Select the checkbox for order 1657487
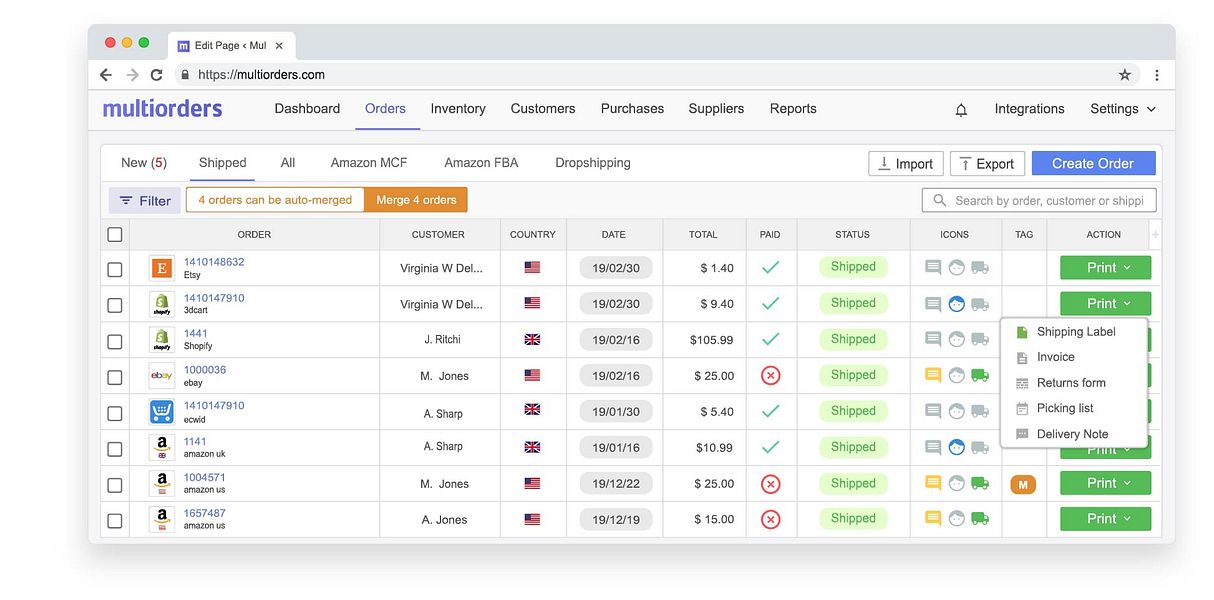Image resolution: width=1214 pixels, height=600 pixels. pos(115,521)
